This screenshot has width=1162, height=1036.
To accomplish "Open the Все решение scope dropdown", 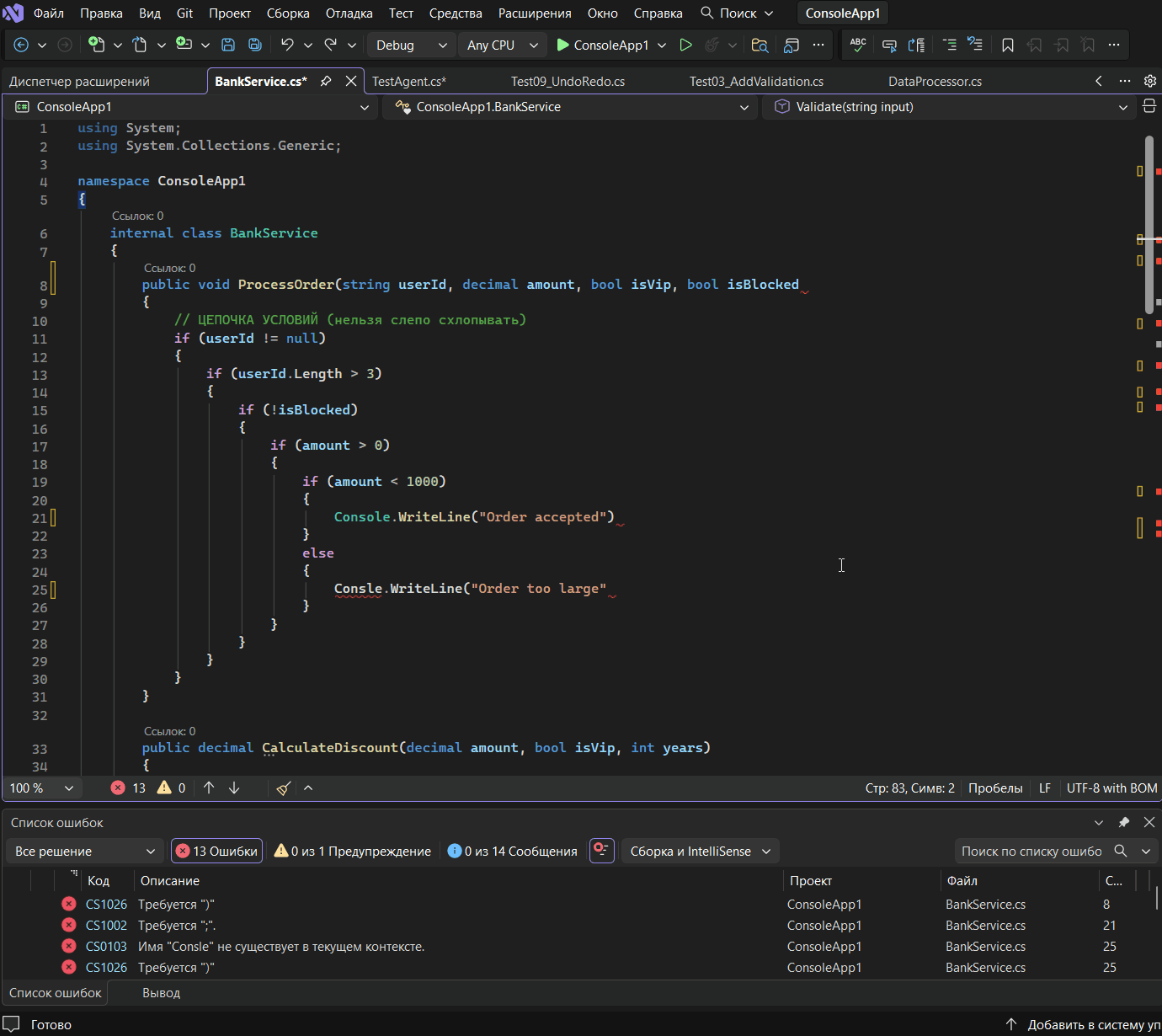I will point(85,851).
